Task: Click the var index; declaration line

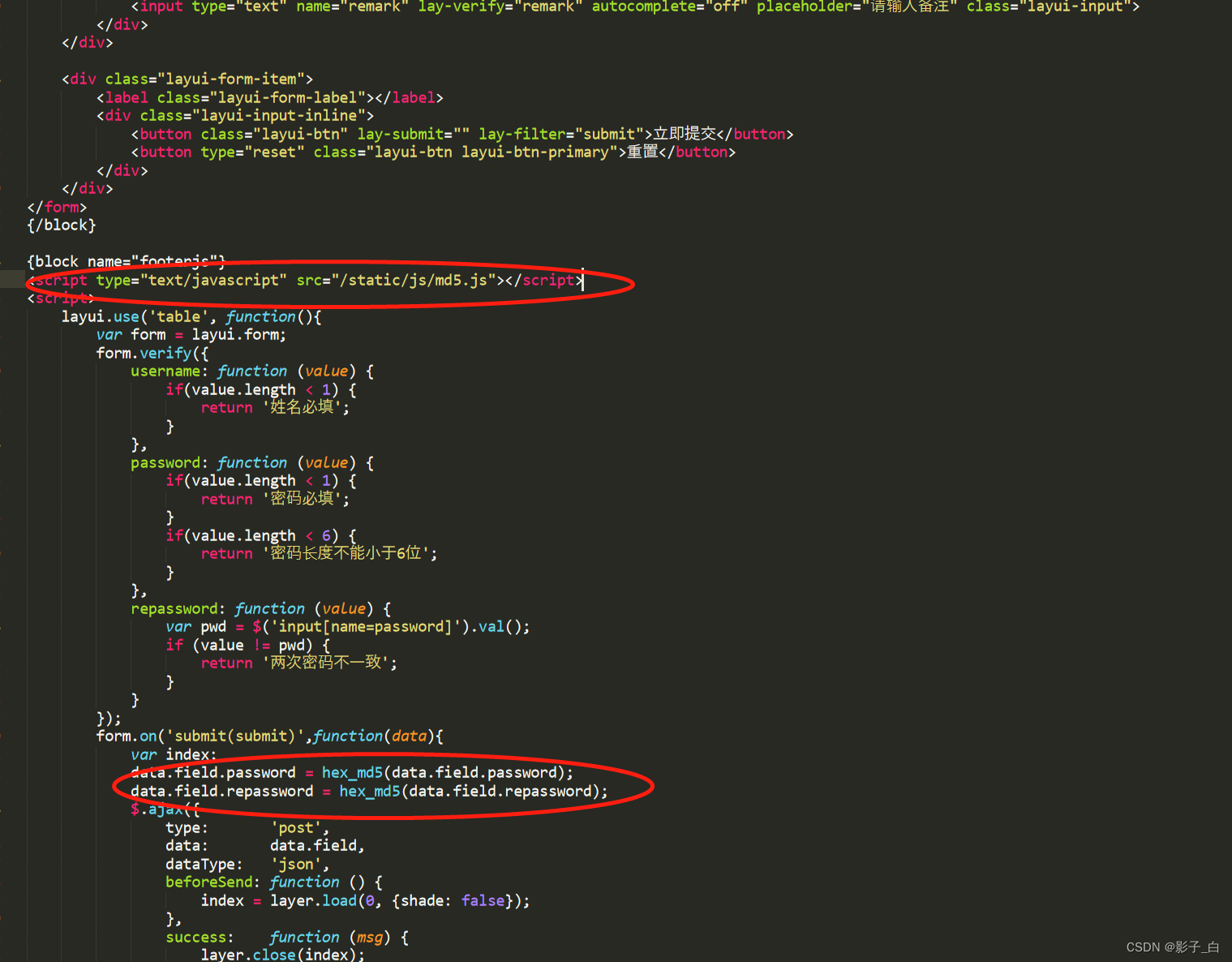Action: pyautogui.click(x=174, y=754)
